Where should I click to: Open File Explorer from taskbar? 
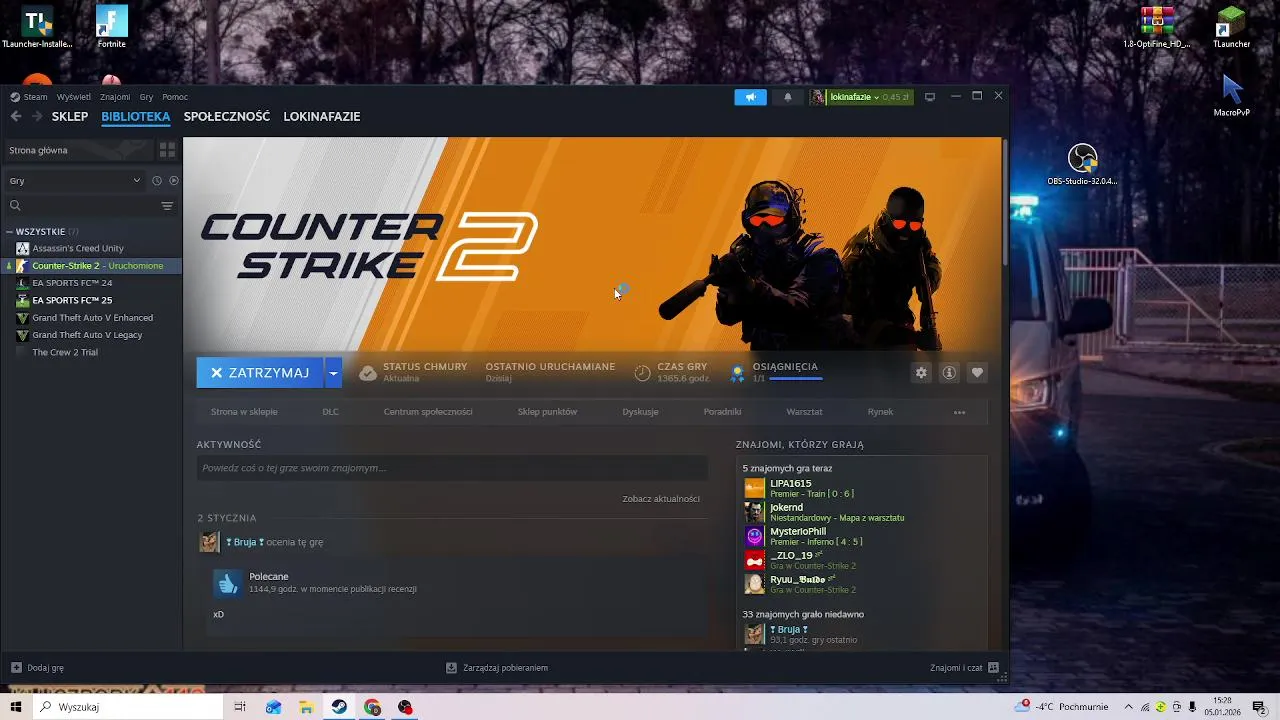[x=307, y=707]
